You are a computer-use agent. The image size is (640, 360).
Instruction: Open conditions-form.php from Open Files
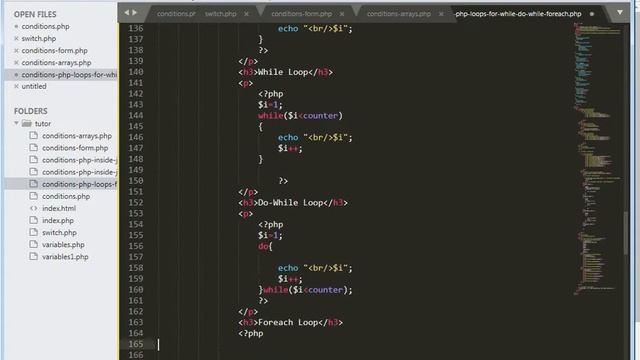point(54,51)
